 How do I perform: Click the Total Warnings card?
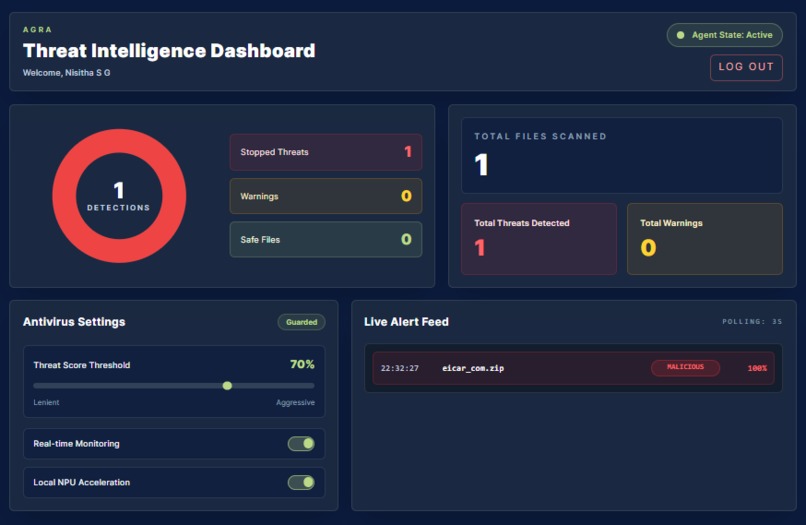click(x=705, y=239)
